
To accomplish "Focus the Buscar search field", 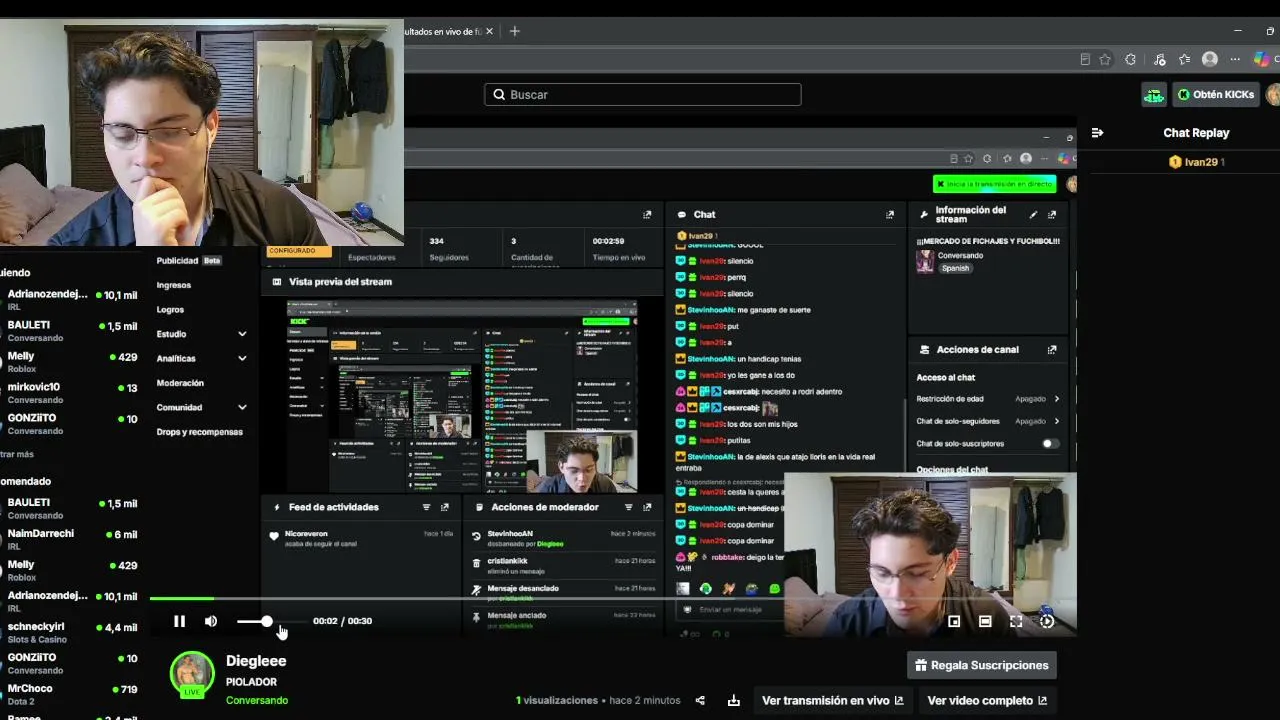I will coord(643,94).
